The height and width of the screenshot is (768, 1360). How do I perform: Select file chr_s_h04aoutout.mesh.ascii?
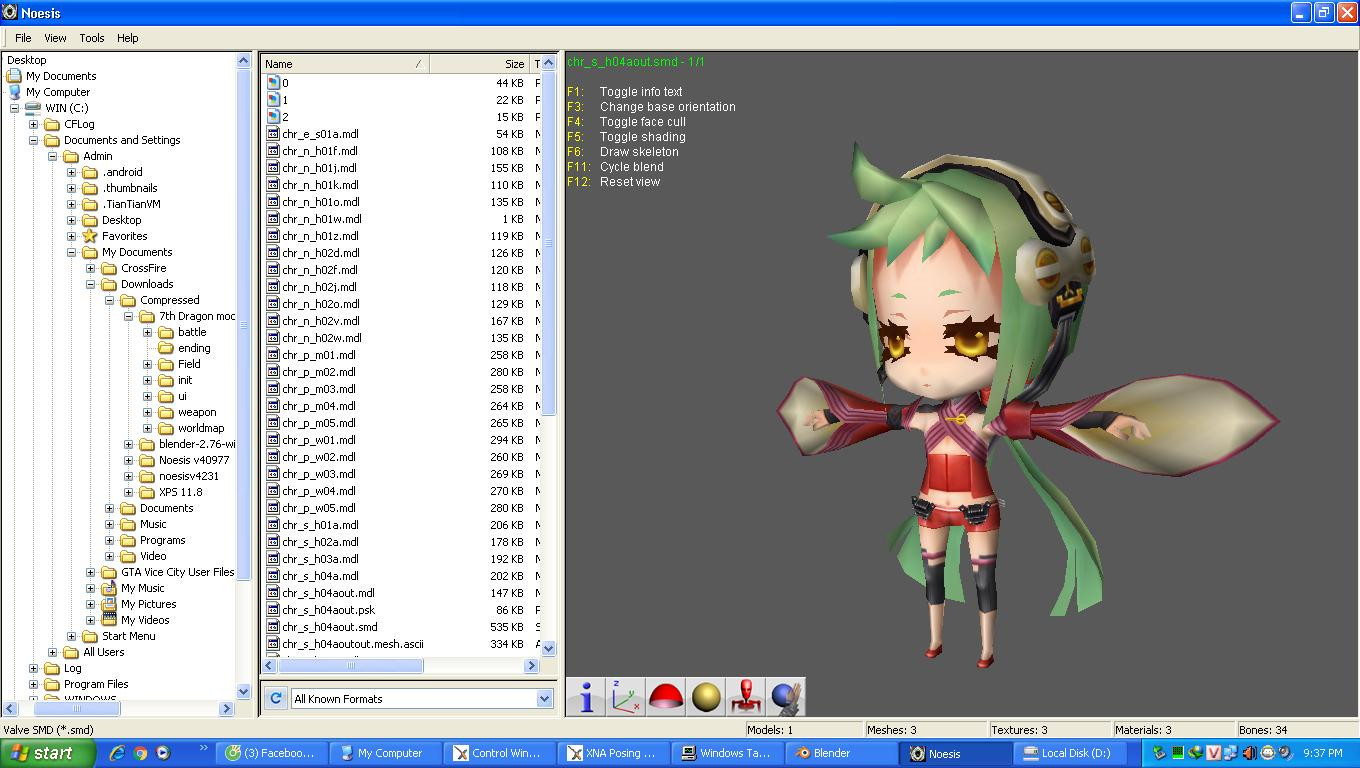tap(353, 644)
